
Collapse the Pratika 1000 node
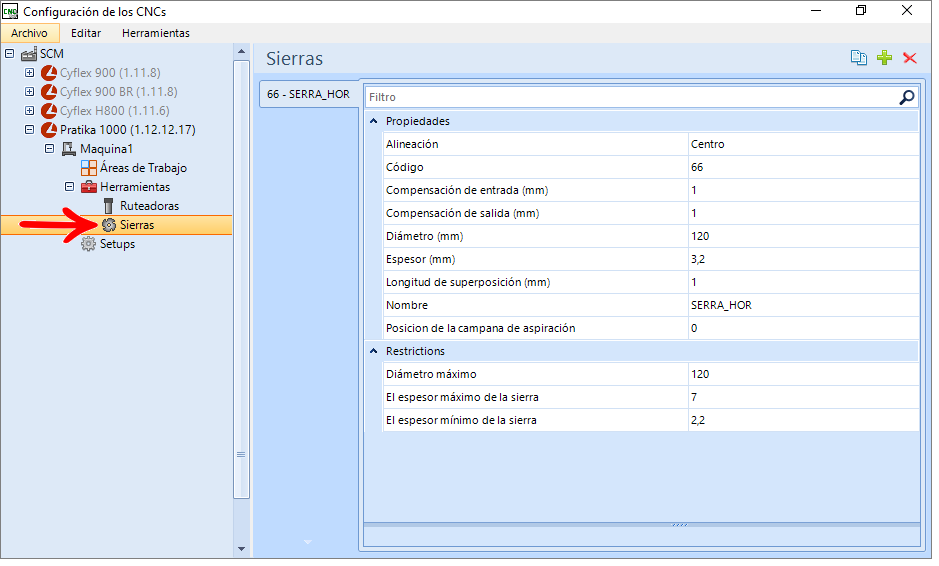(x=29, y=130)
